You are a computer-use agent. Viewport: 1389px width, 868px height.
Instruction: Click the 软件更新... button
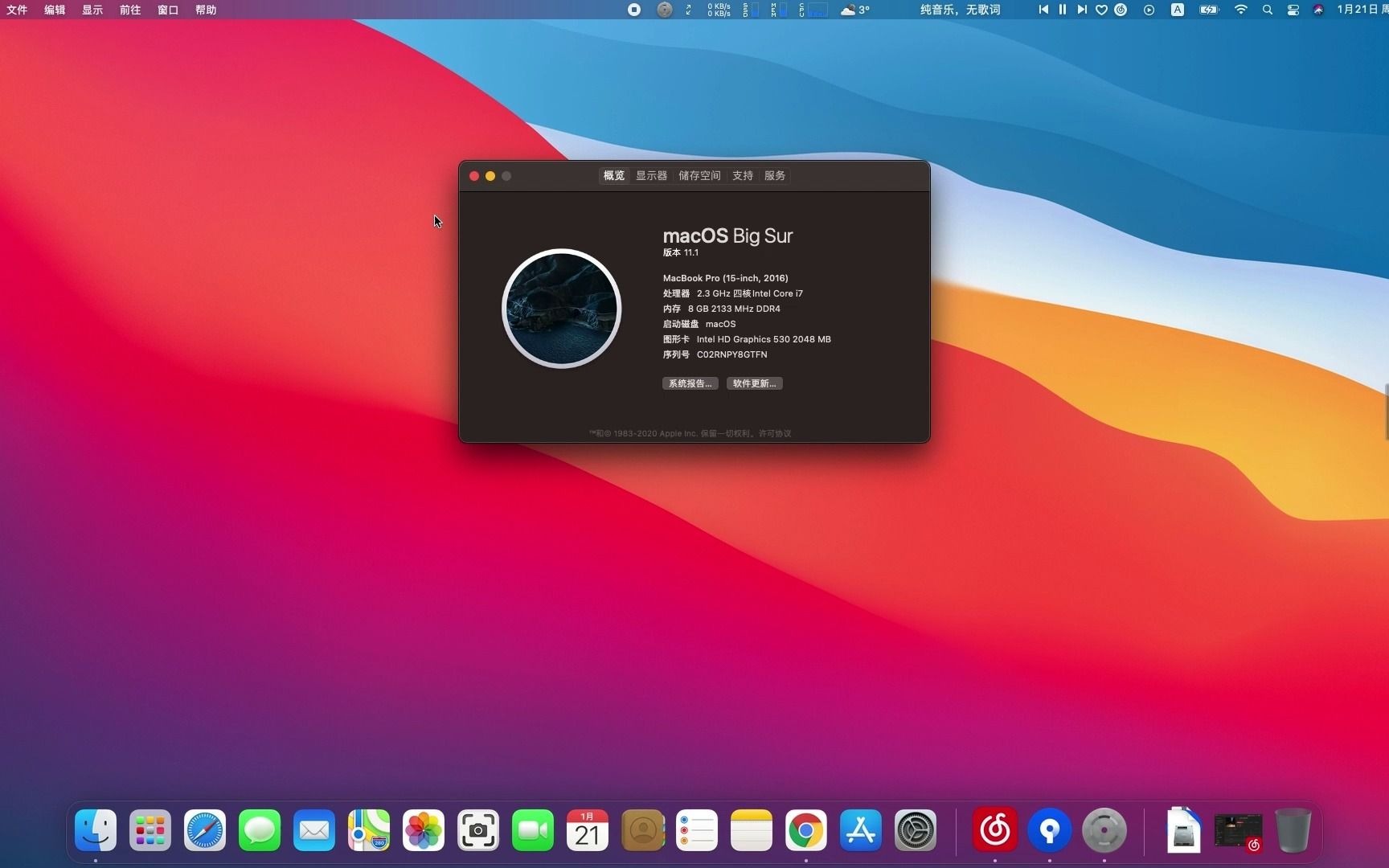click(755, 383)
